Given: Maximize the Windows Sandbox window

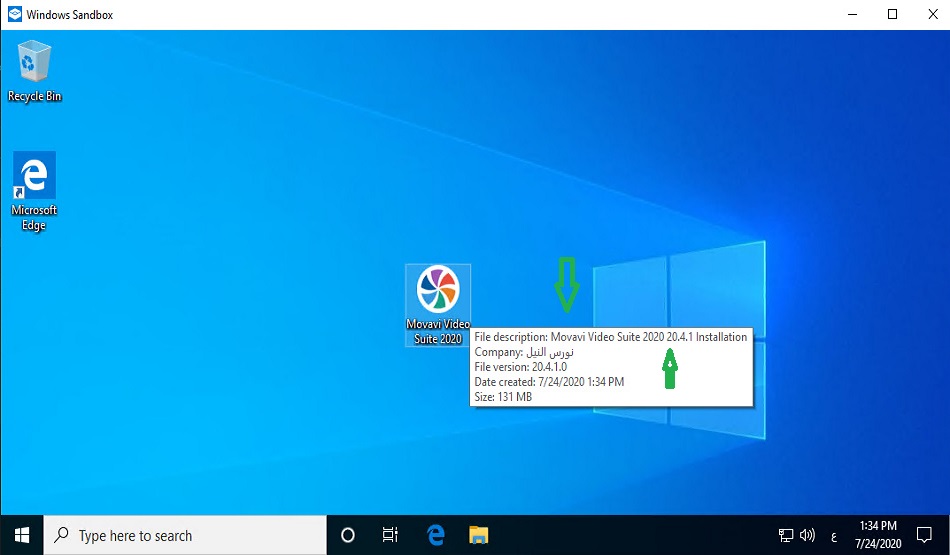Looking at the screenshot, I should pos(892,14).
